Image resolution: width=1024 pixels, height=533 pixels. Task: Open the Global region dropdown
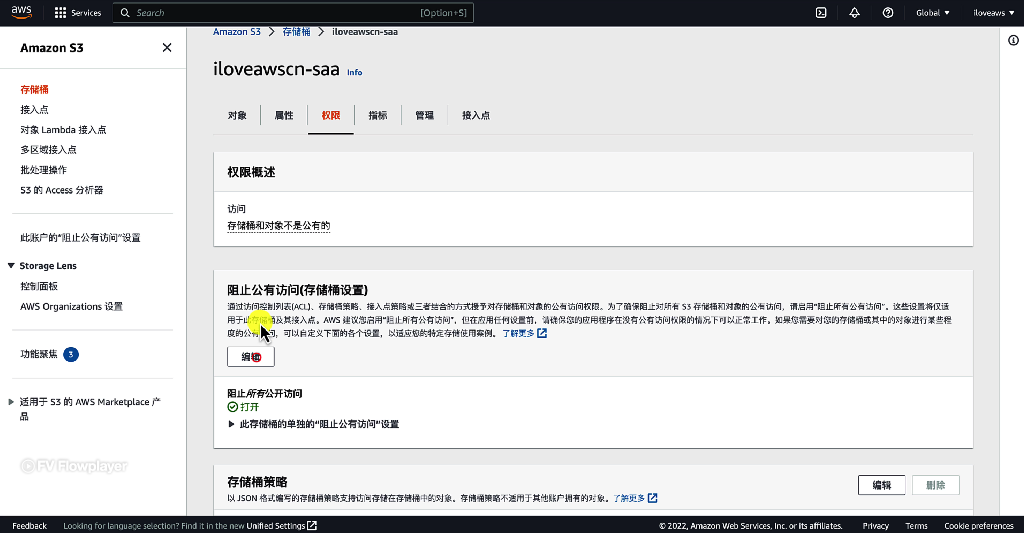point(933,12)
